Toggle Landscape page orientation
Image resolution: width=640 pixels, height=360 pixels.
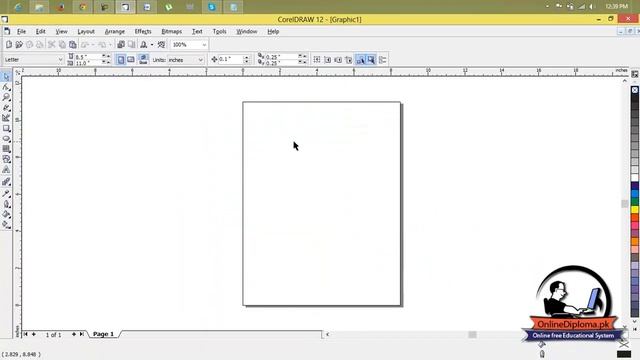(131, 60)
